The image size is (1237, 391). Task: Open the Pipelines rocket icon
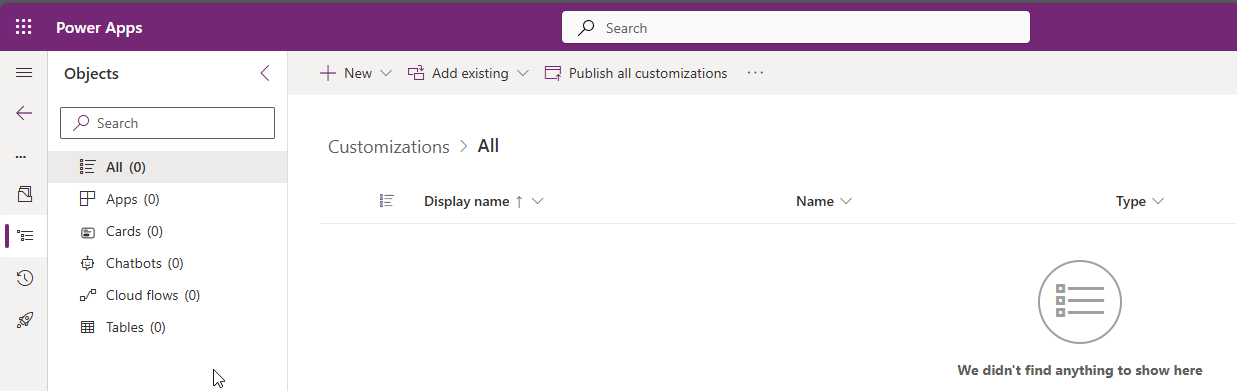coord(25,320)
